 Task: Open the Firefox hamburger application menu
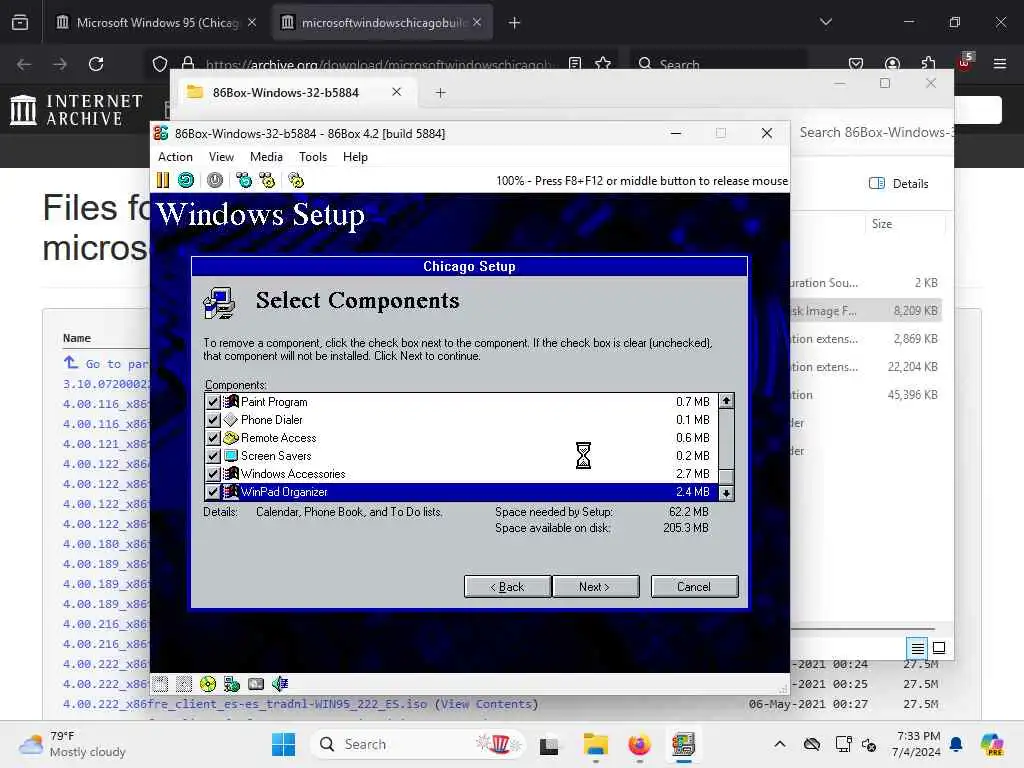[999, 64]
